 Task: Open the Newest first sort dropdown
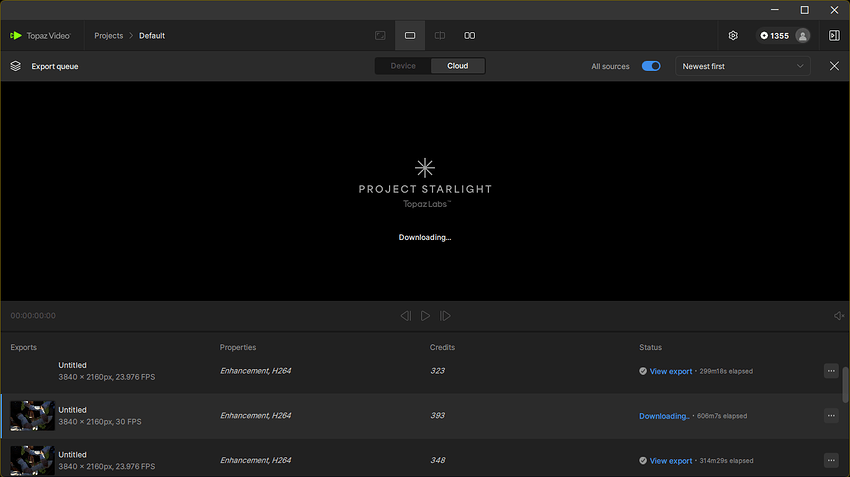pyautogui.click(x=743, y=66)
